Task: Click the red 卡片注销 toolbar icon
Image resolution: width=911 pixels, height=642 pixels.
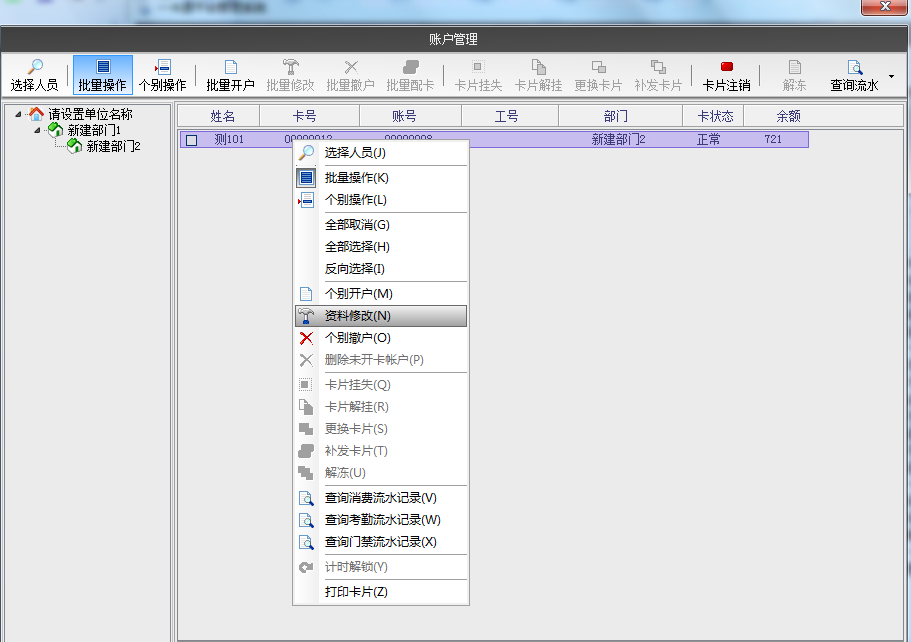Action: tap(726, 67)
